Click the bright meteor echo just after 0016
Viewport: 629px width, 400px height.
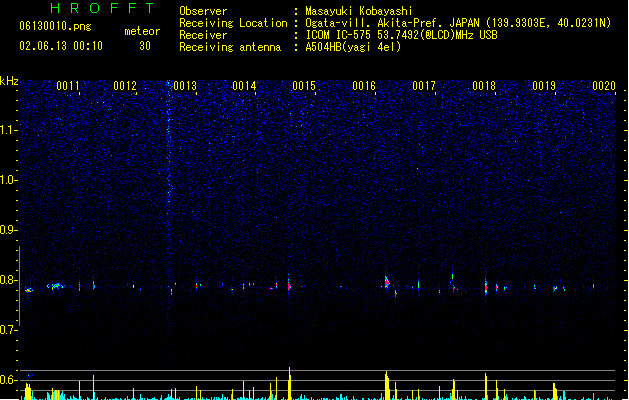[x=387, y=282]
